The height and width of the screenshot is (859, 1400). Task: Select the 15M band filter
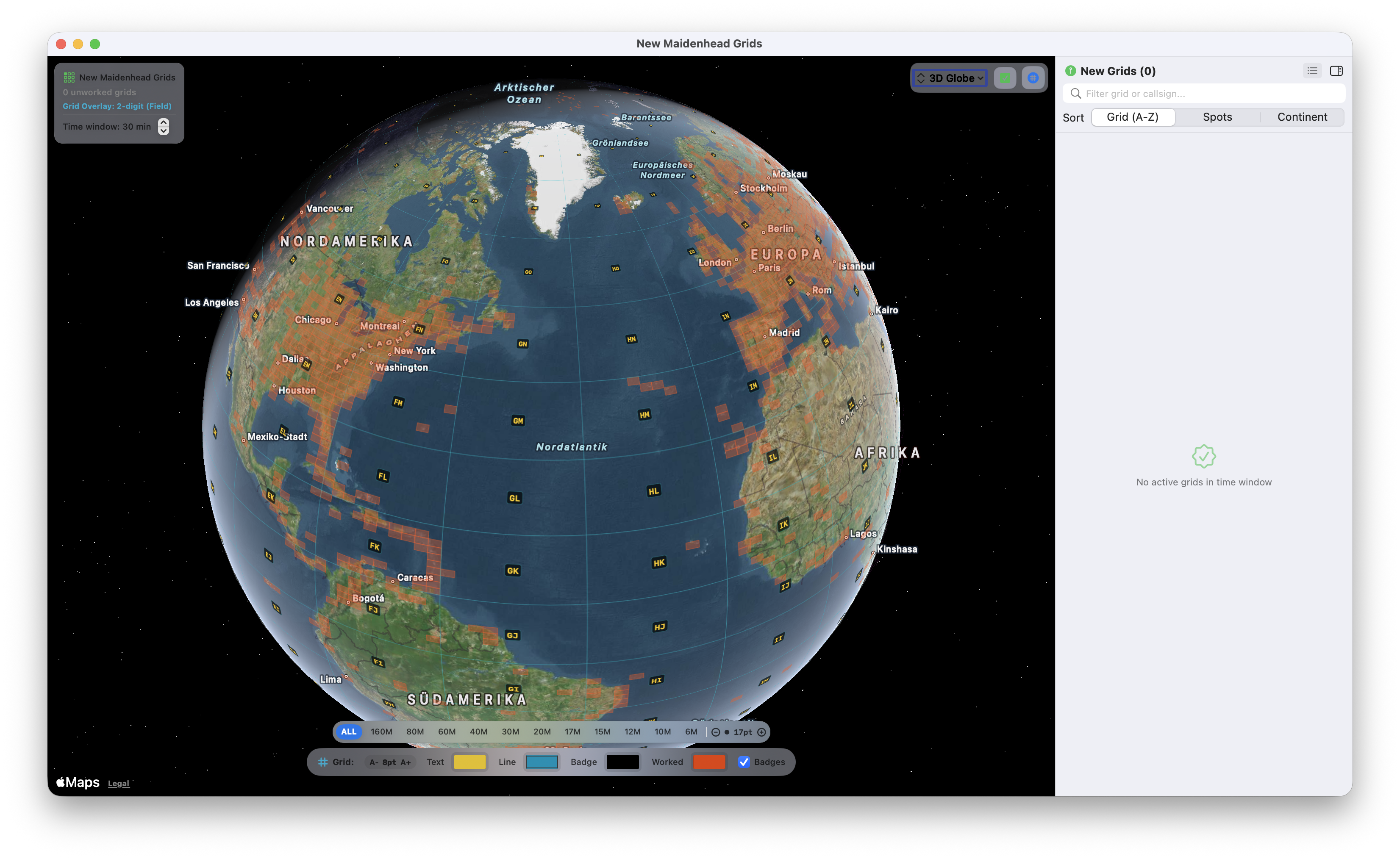[x=602, y=732]
